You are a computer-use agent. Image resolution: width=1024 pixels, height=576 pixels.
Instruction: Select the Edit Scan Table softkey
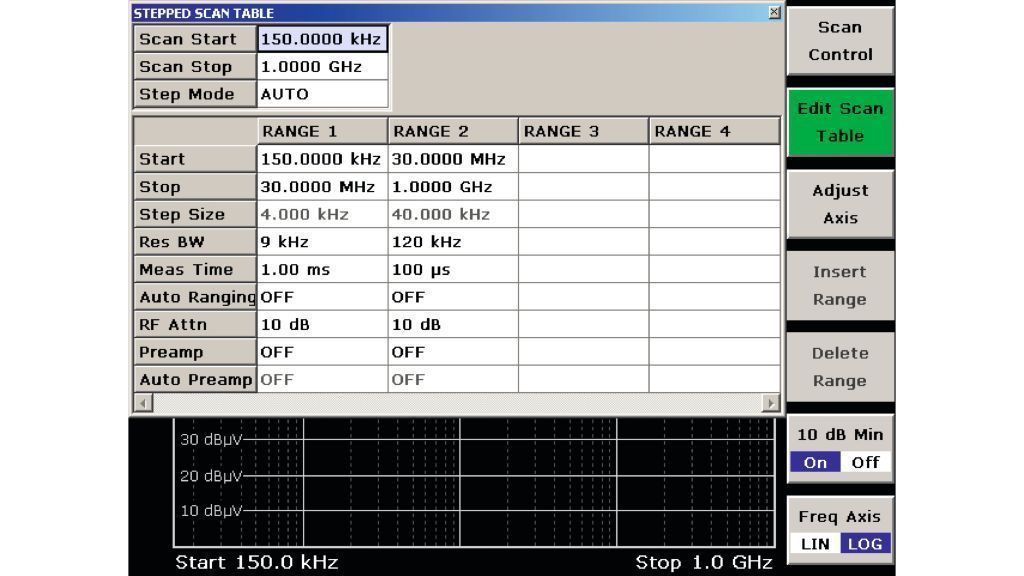(x=840, y=122)
